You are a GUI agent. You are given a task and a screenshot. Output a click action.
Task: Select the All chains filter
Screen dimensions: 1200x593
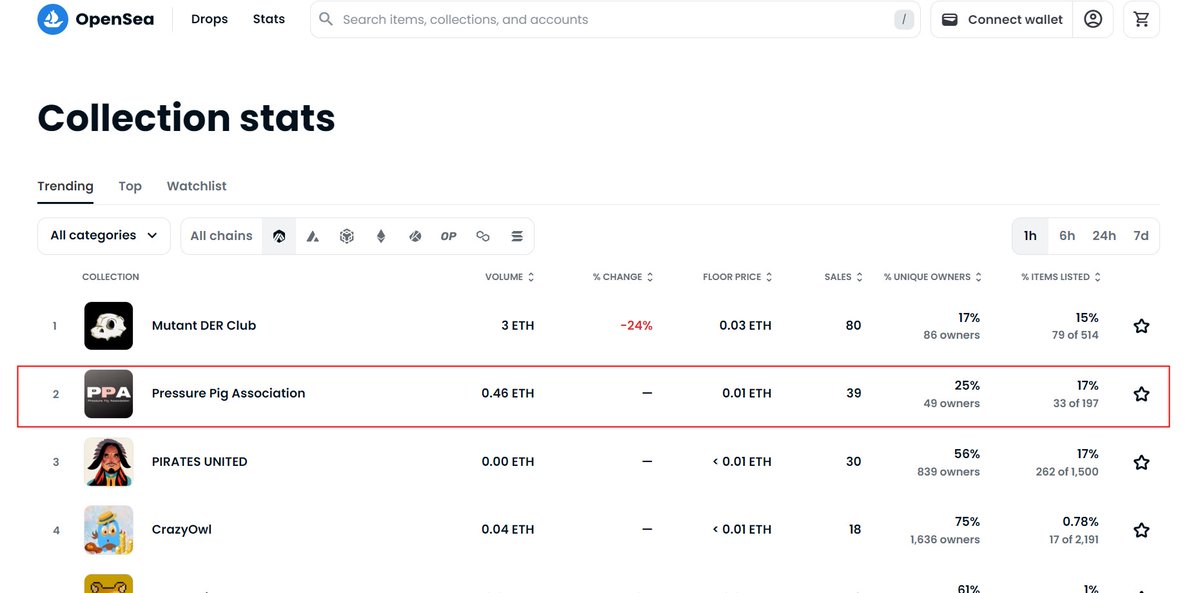click(221, 236)
